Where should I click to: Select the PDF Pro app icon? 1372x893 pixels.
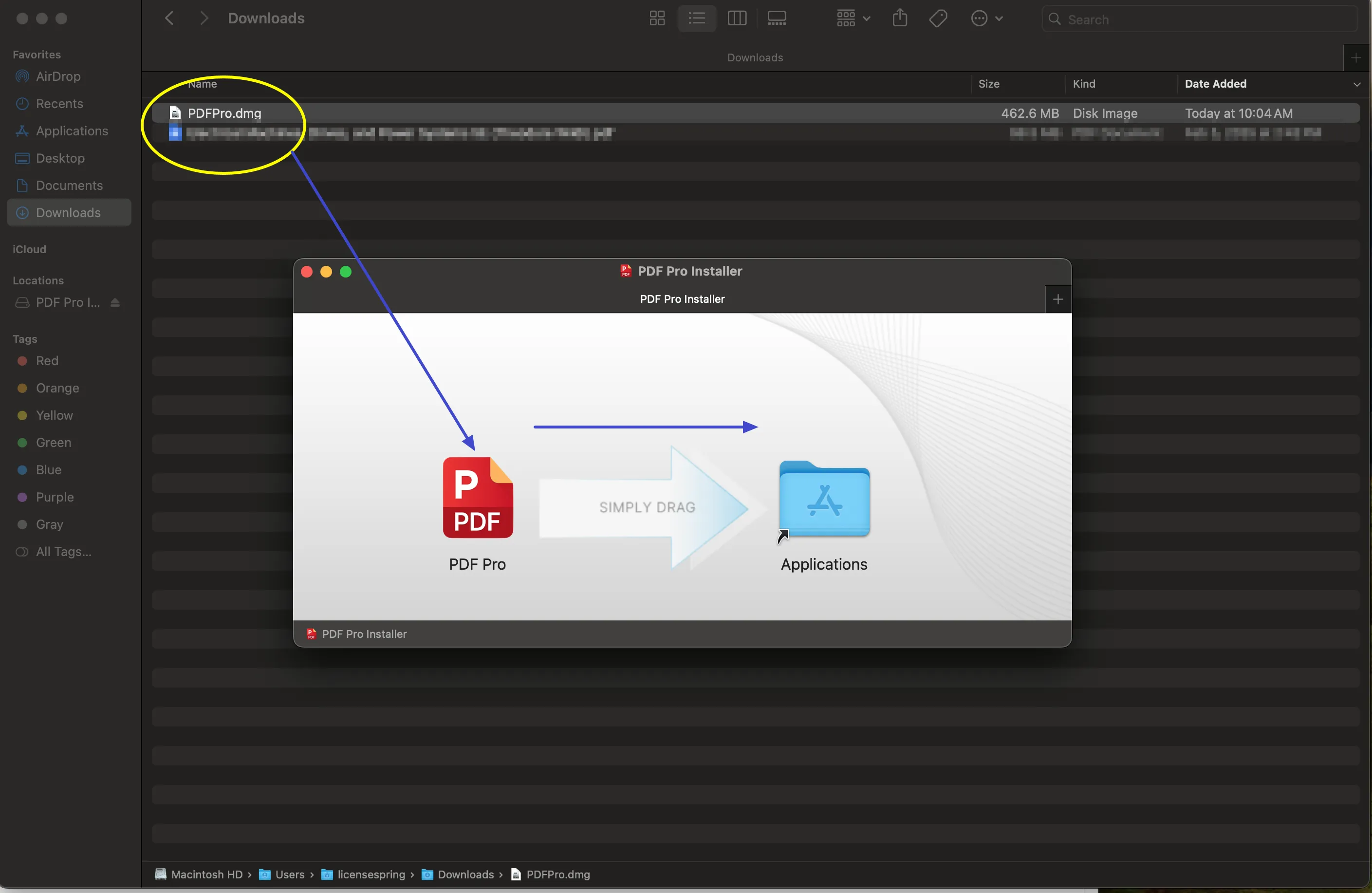point(477,498)
